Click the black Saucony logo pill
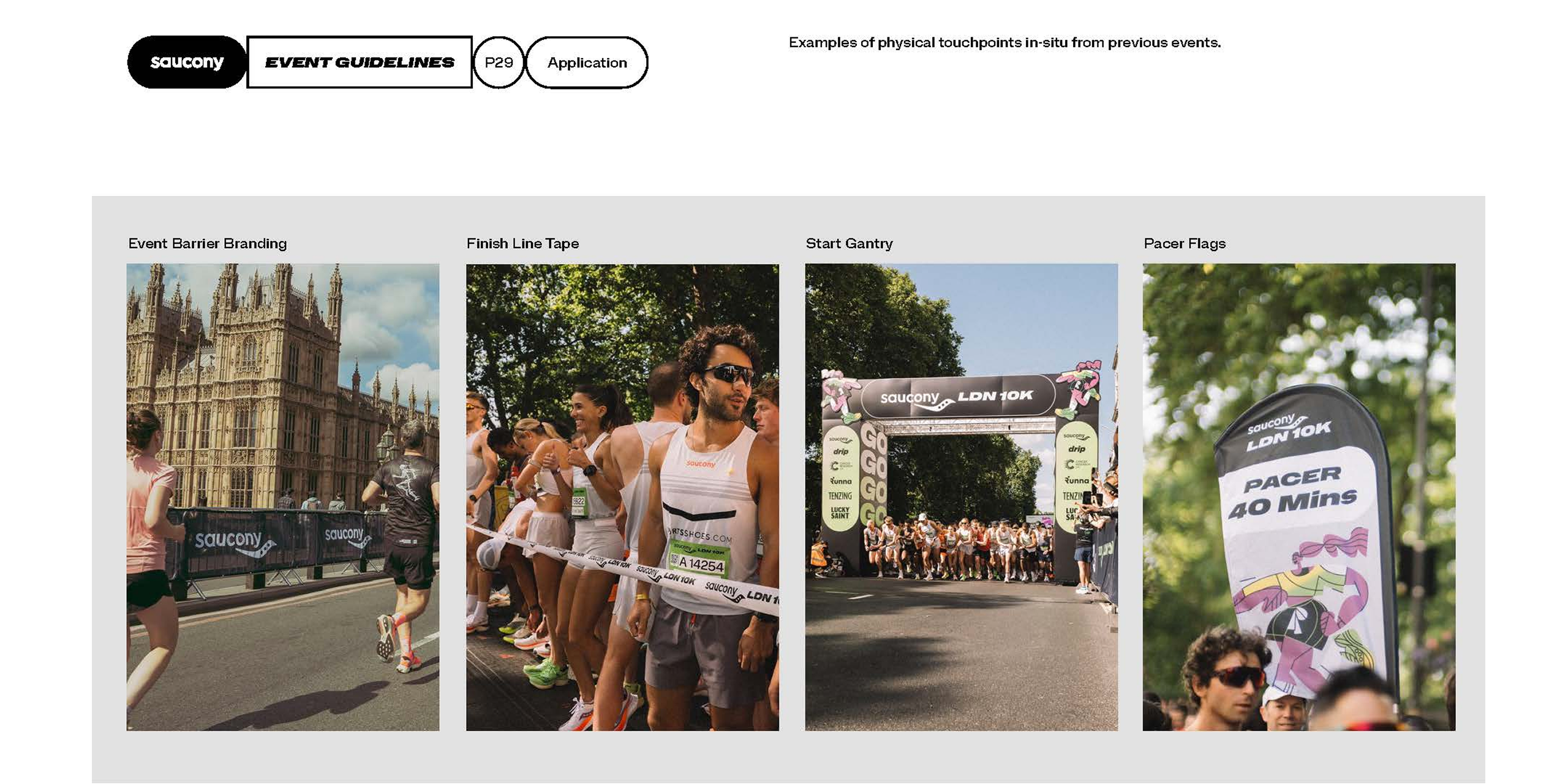The image size is (1568, 784). pos(186,62)
